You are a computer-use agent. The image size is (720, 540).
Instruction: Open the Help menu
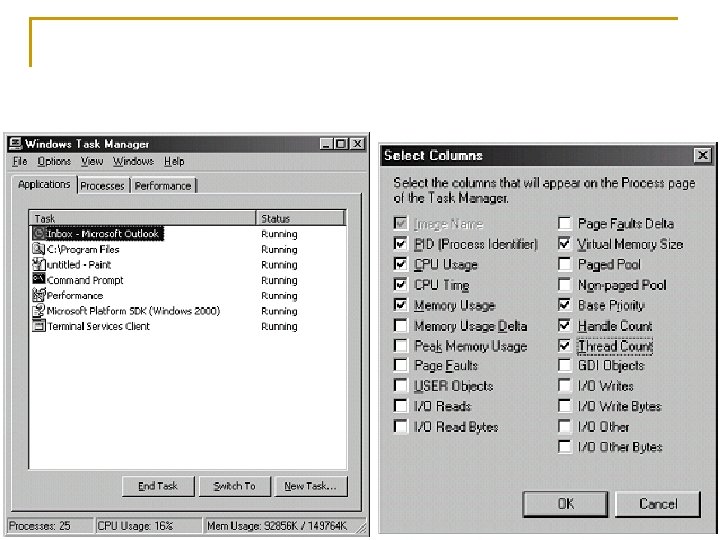[174, 161]
